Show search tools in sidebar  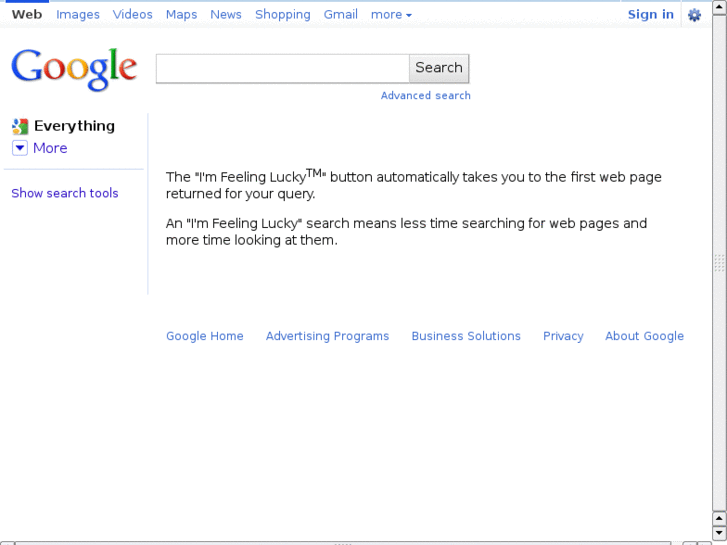coord(65,193)
